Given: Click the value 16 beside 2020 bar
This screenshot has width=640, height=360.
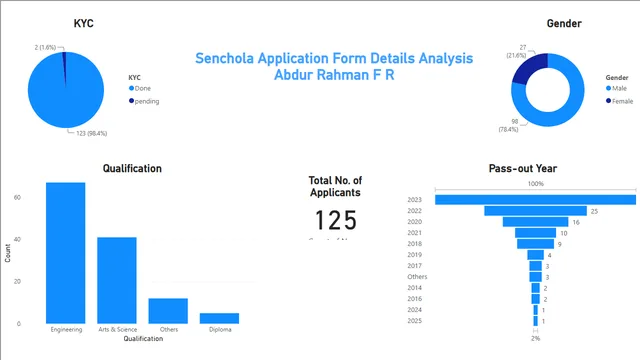Looking at the screenshot, I should pyautogui.click(x=576, y=222).
